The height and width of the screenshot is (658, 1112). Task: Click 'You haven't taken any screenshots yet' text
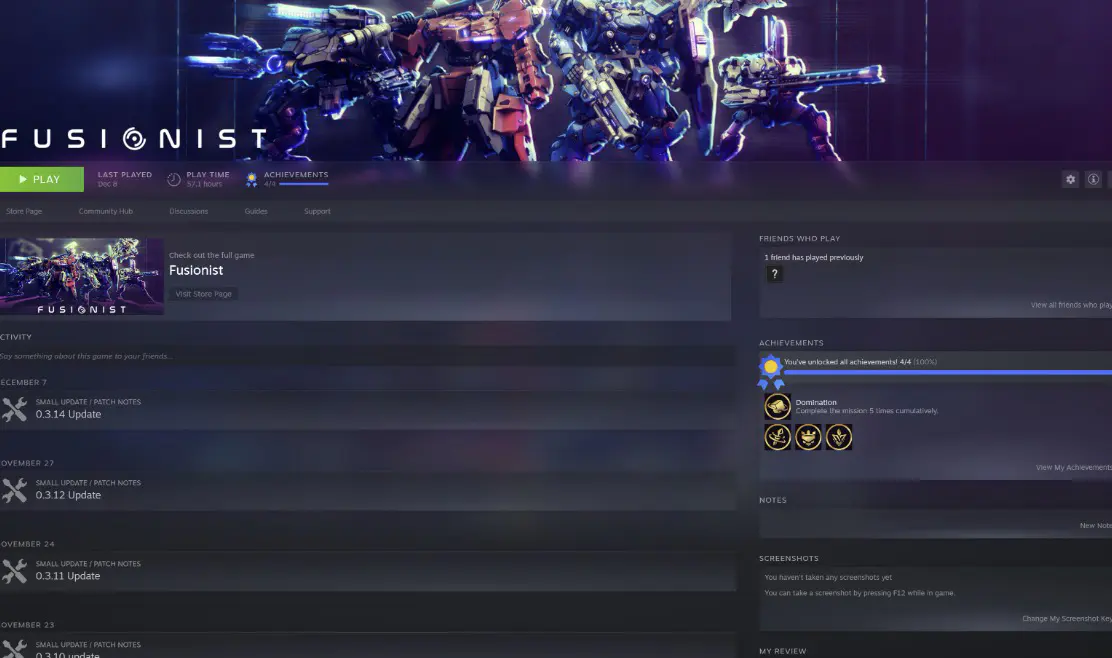pyautogui.click(x=828, y=577)
